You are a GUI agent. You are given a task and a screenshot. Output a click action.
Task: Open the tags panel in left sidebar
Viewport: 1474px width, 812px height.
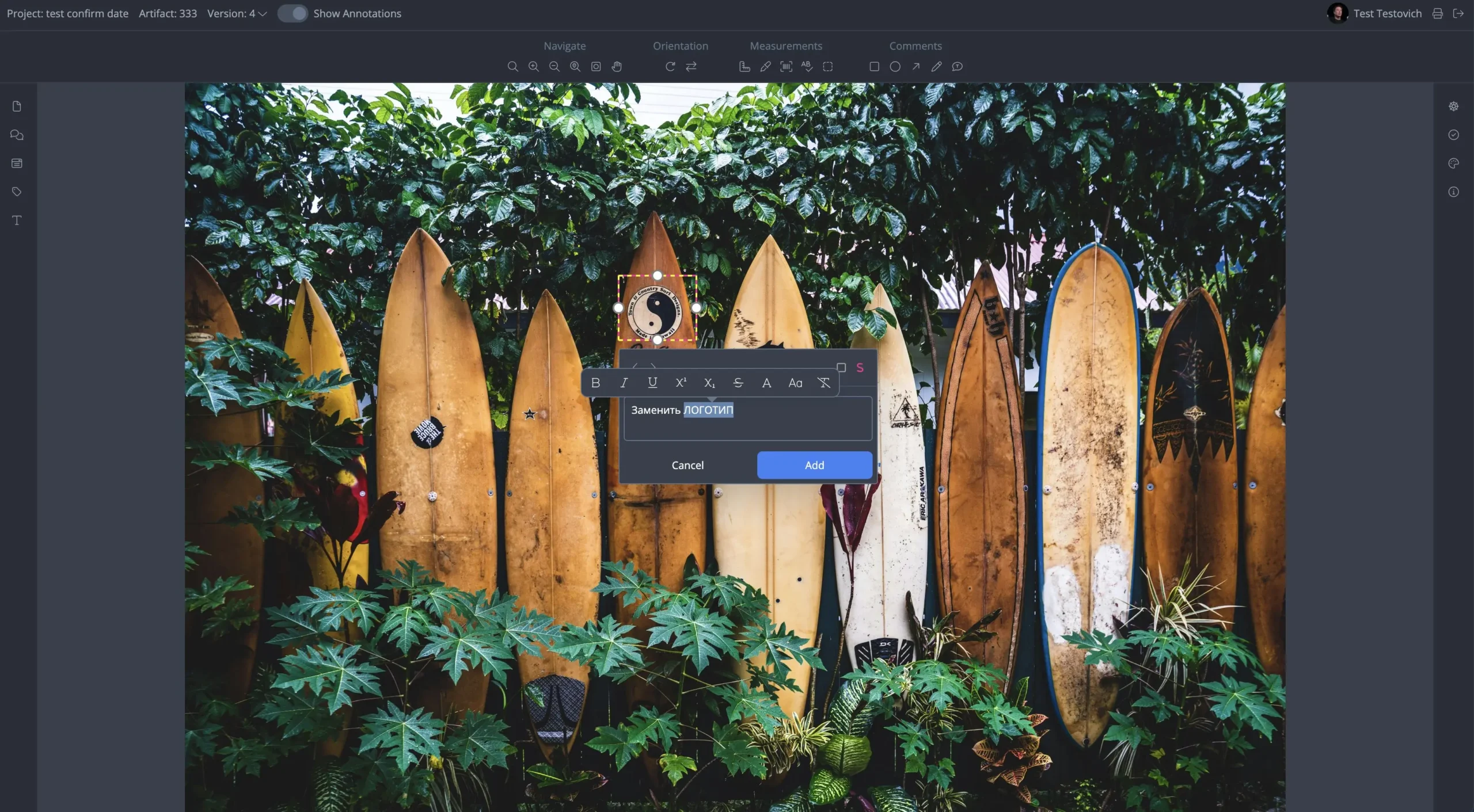tap(17, 192)
